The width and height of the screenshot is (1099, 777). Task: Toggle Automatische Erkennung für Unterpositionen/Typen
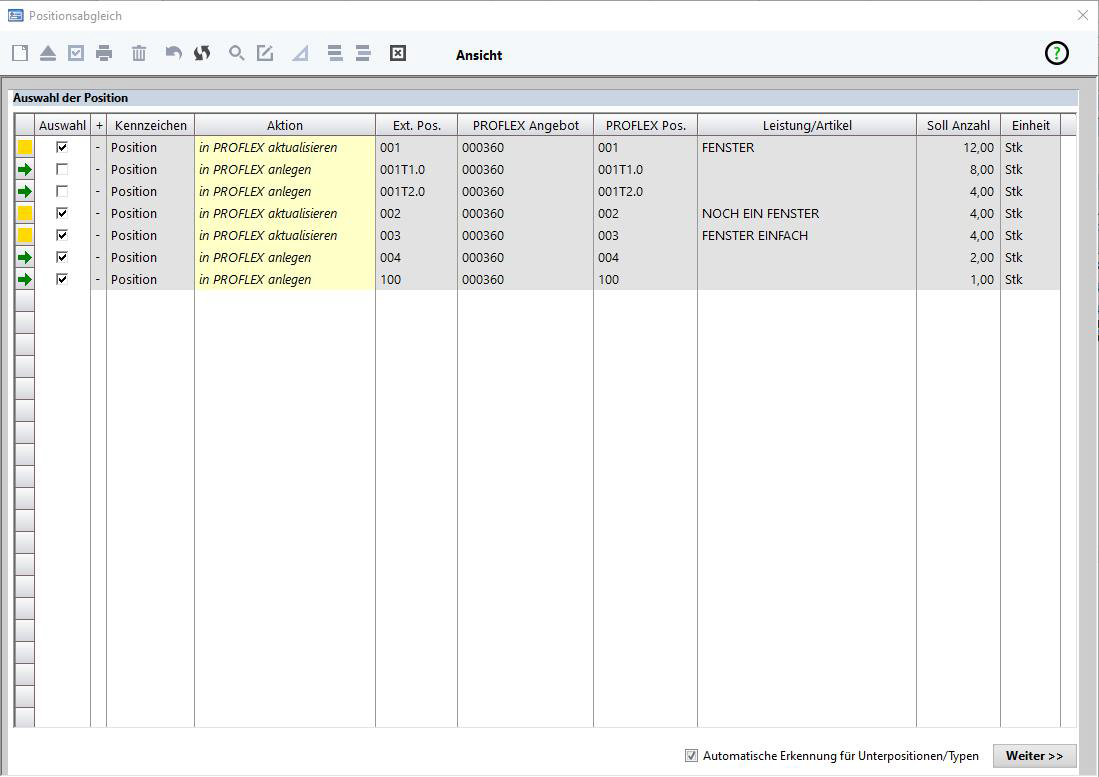pos(691,756)
